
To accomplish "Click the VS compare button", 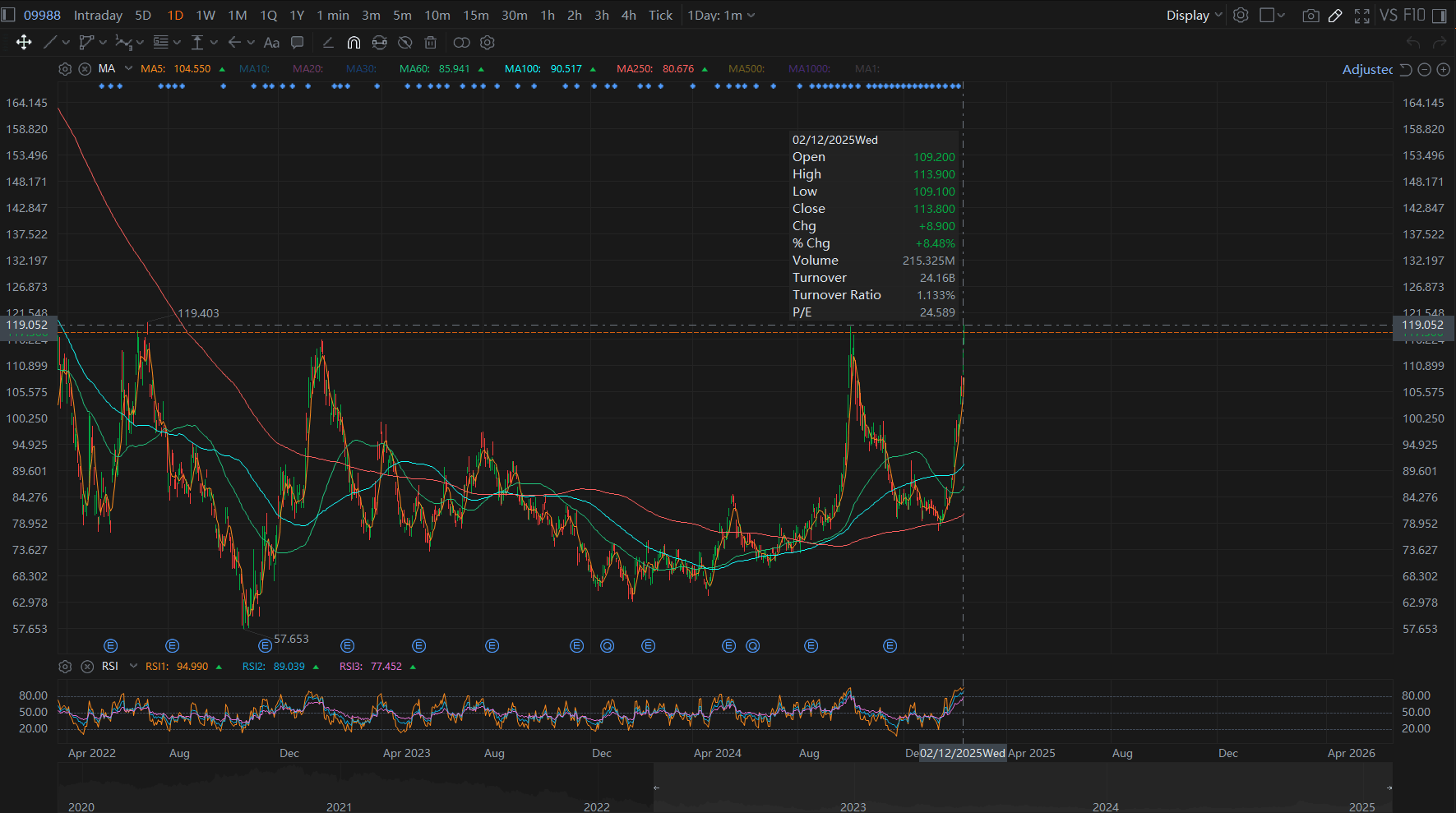I will pos(1389,15).
